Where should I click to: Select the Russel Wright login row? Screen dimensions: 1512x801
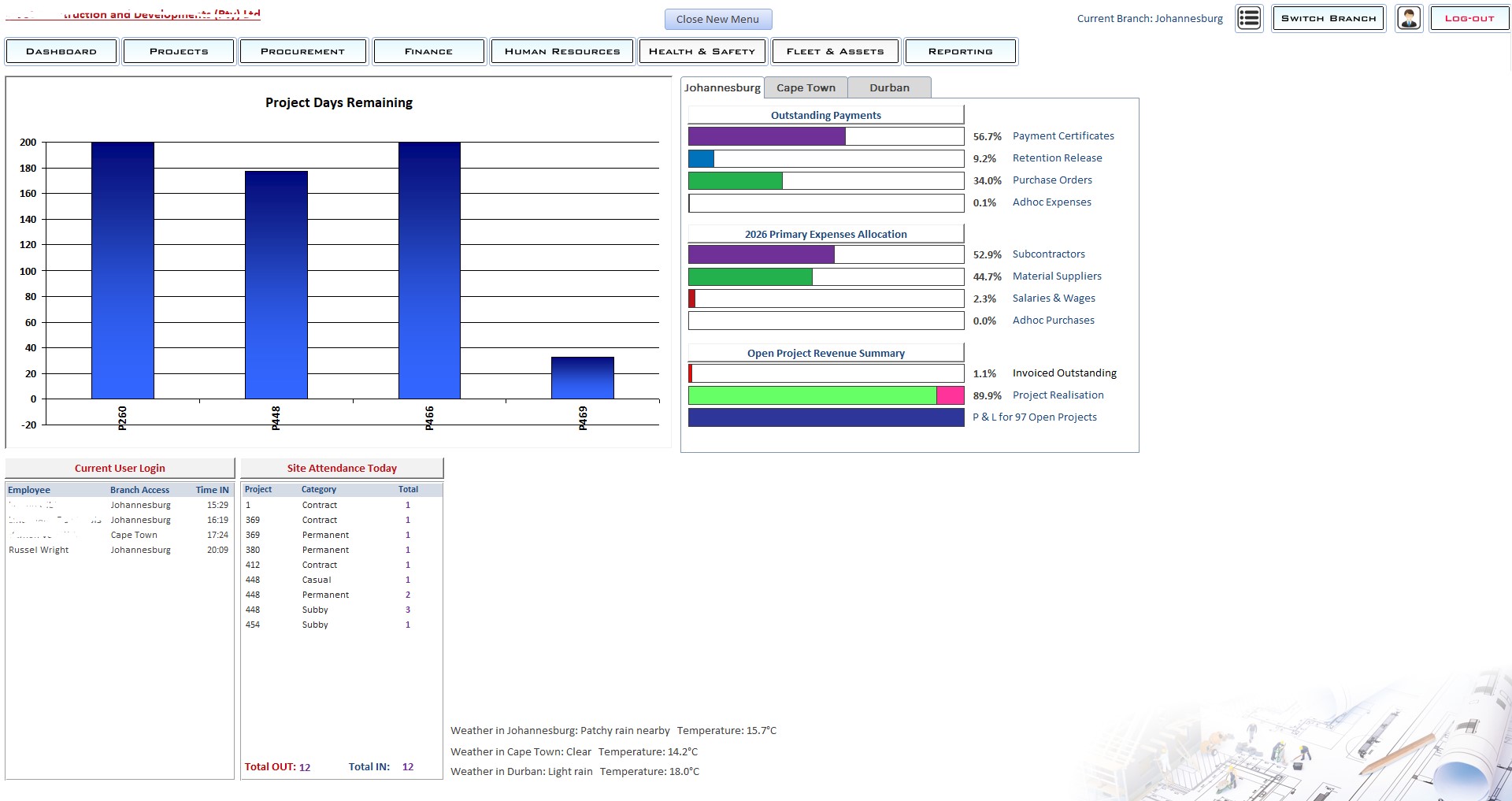tap(119, 550)
